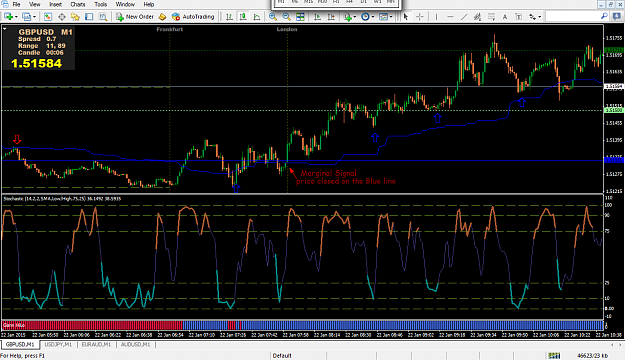Screen dimensions: 625x360
Task: Switch to the AUDUSD,M1 chart tab
Action: pos(135,344)
